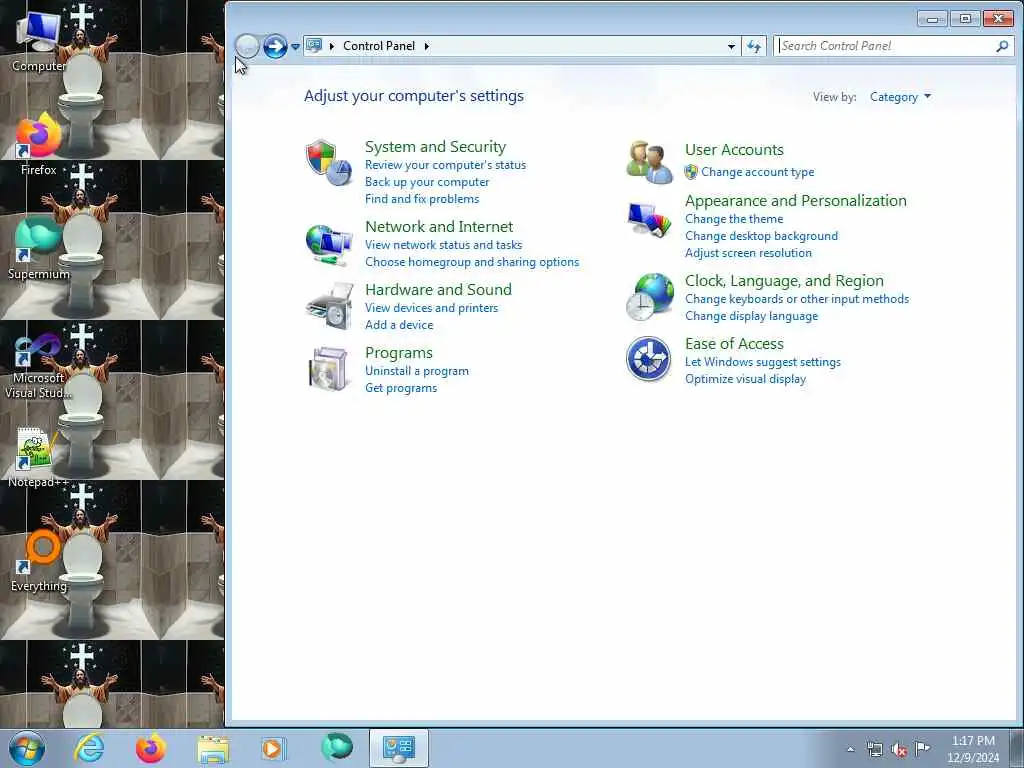Click the Windows Start orb

(x=27, y=748)
